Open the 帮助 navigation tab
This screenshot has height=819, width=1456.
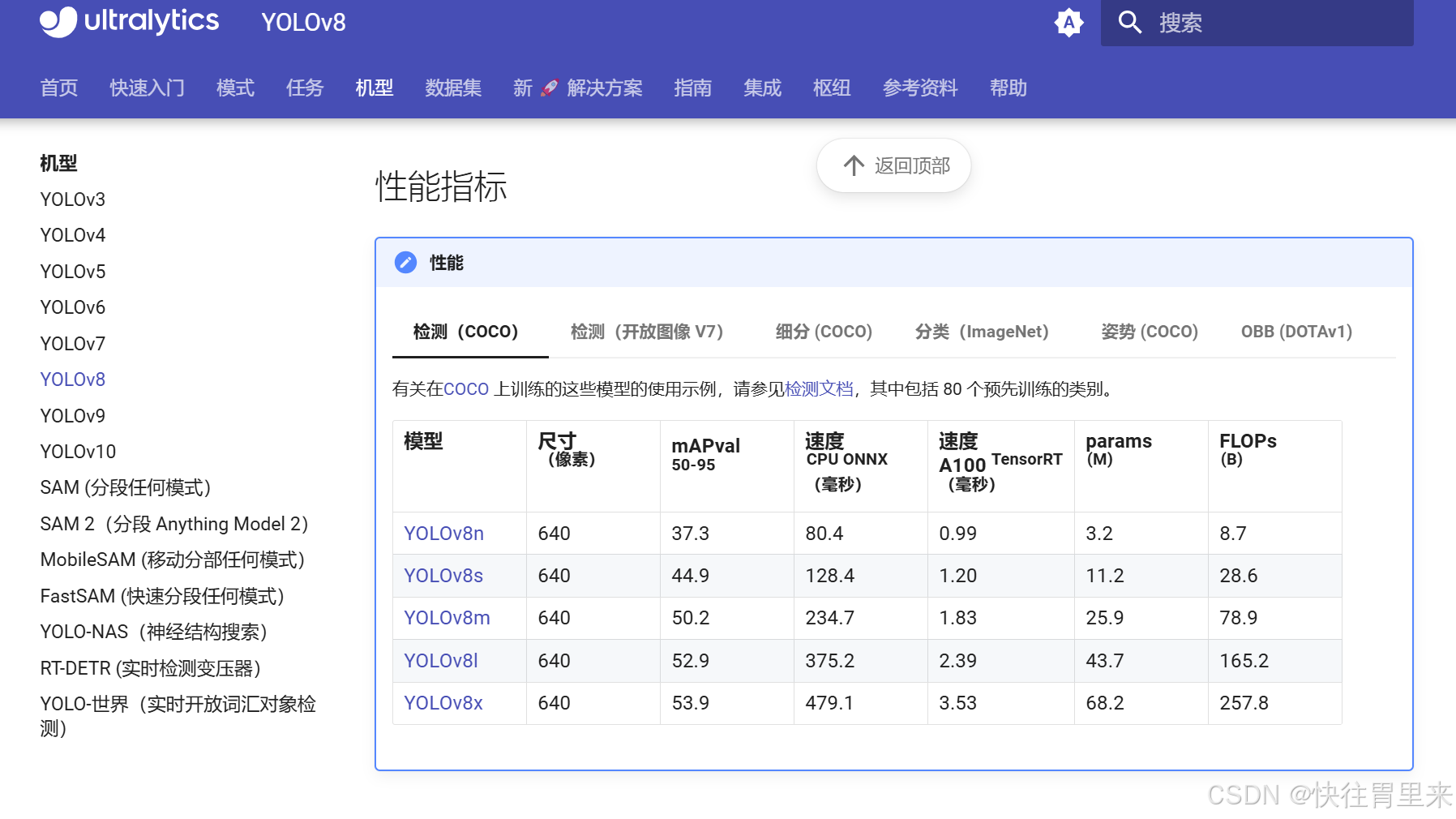tap(1008, 88)
